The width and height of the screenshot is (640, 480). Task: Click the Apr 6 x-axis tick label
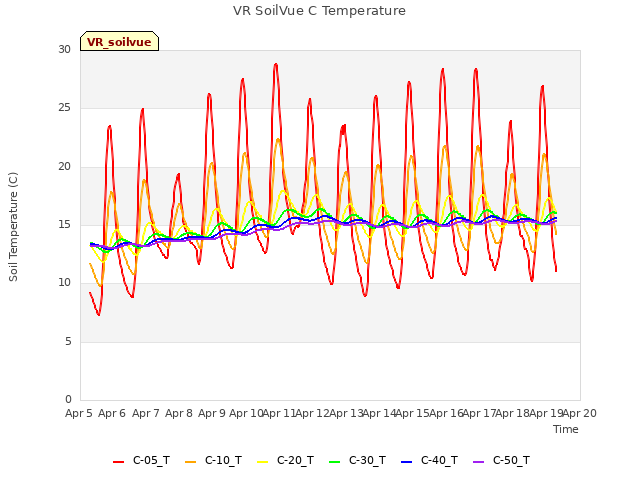tap(112, 413)
